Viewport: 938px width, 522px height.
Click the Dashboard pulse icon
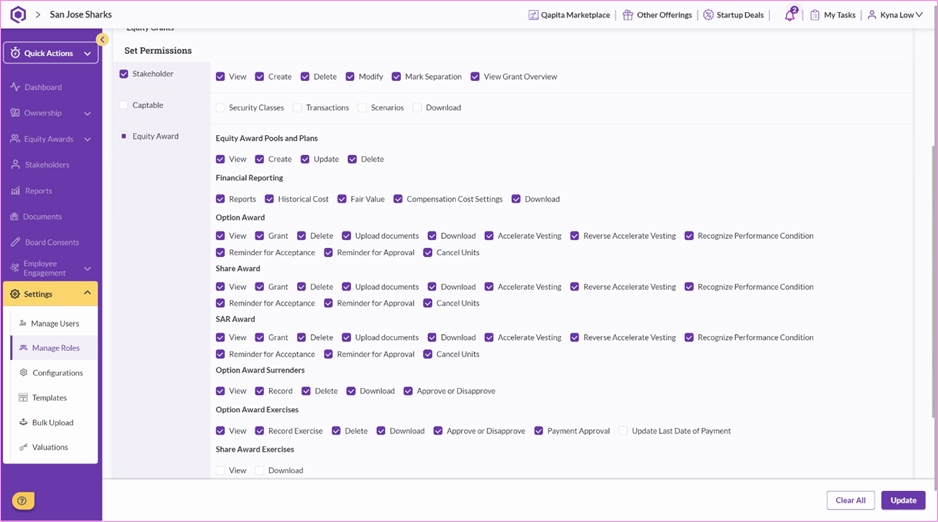(15, 87)
